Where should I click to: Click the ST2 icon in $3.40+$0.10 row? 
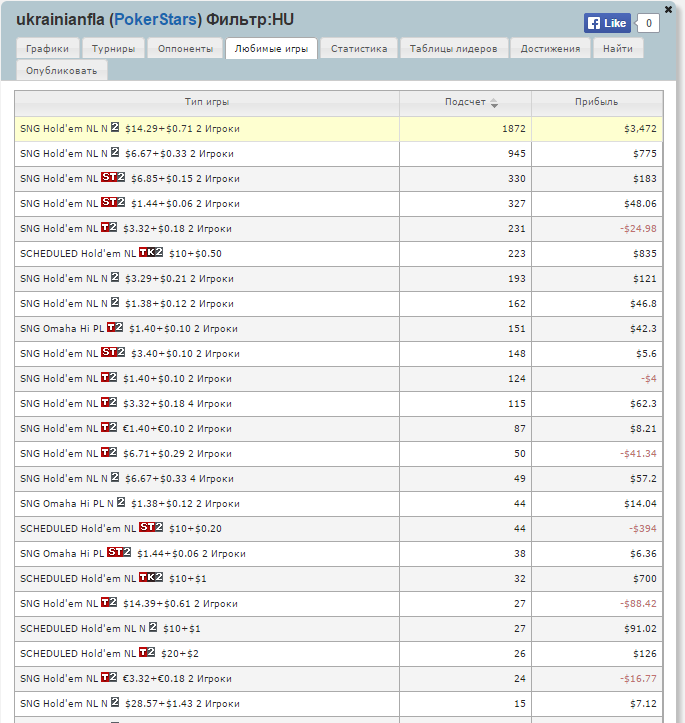[113, 352]
